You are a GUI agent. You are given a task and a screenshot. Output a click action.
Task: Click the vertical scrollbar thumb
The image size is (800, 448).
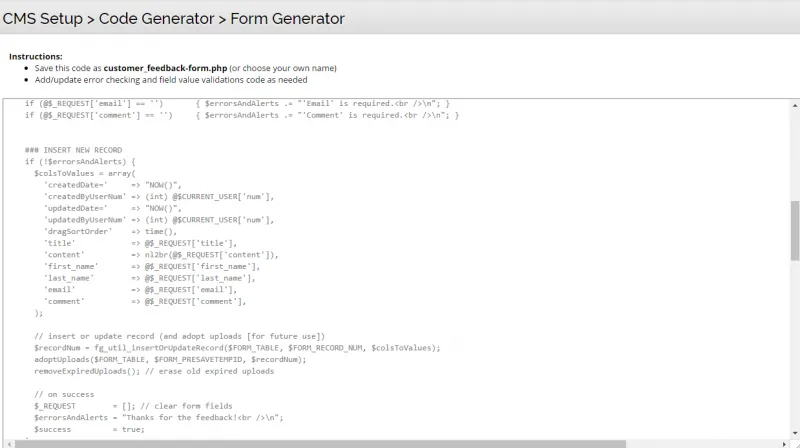794,228
